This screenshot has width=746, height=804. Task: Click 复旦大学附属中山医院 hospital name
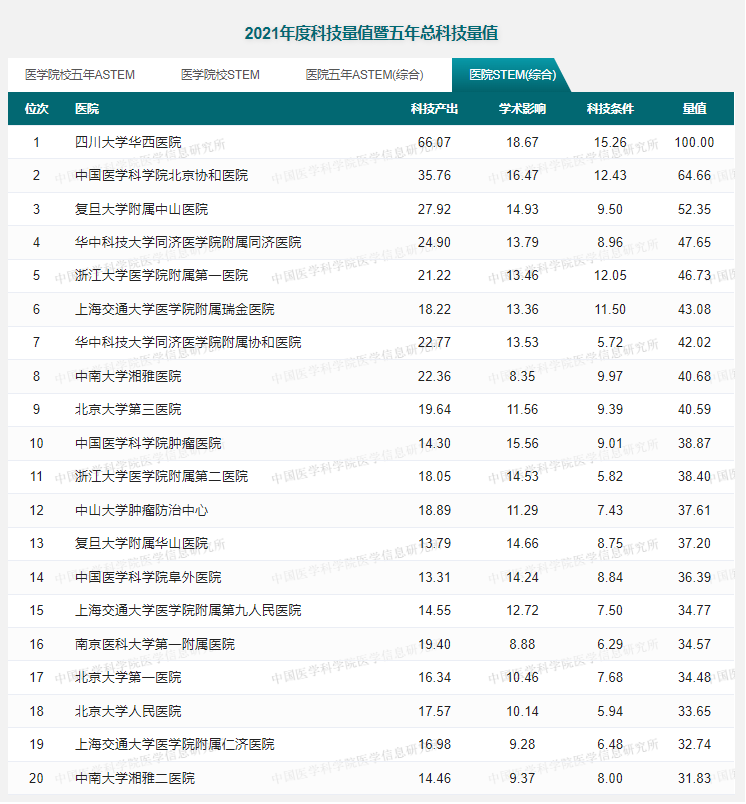click(x=141, y=209)
